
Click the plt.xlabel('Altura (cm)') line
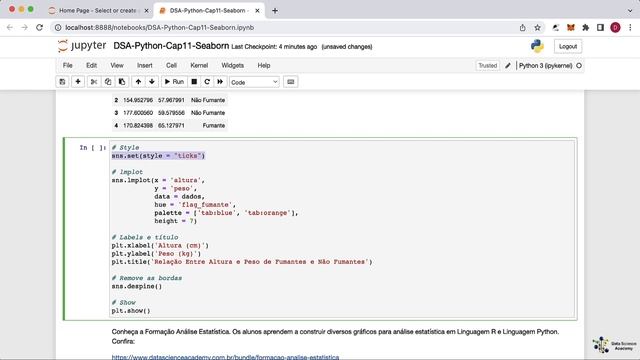pyautogui.click(x=160, y=245)
